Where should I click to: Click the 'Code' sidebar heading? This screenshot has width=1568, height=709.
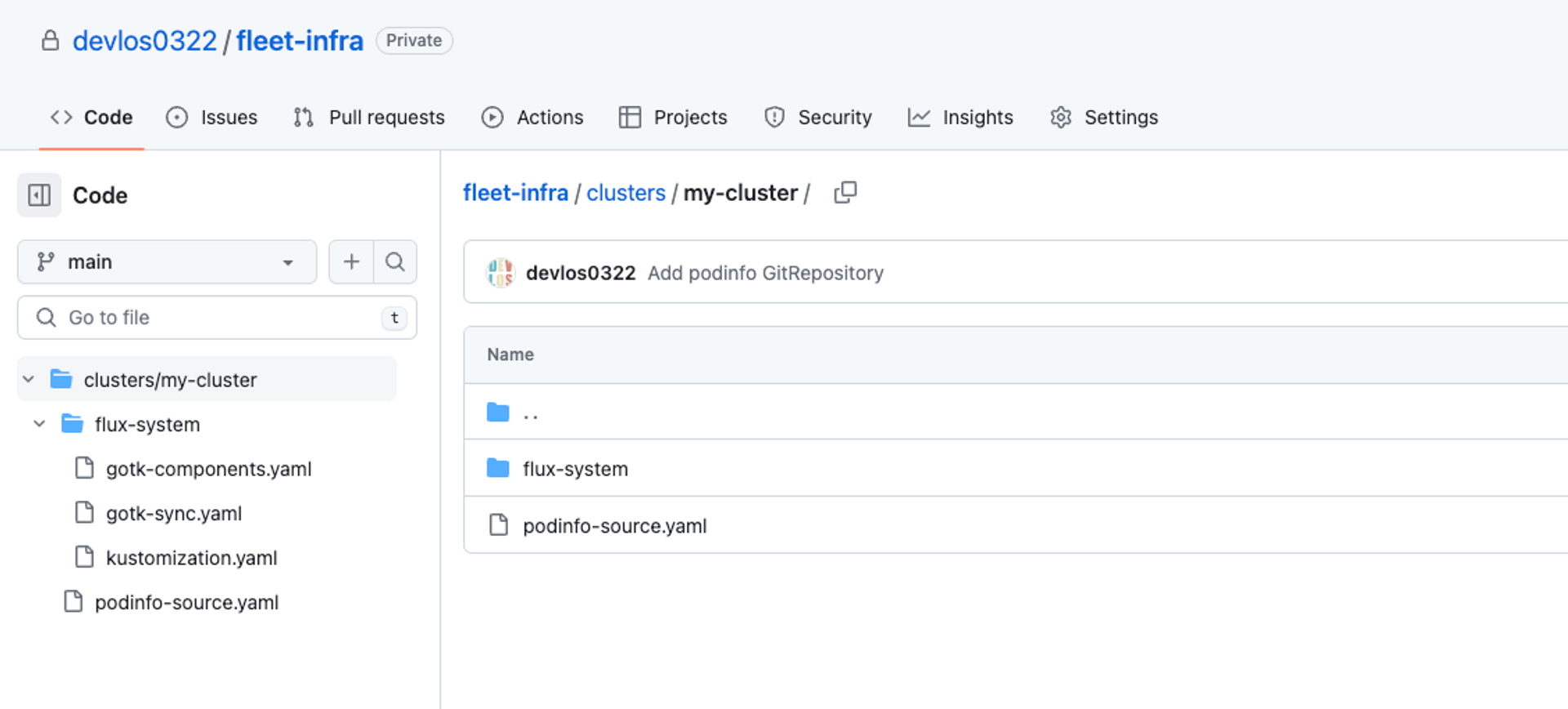(100, 195)
